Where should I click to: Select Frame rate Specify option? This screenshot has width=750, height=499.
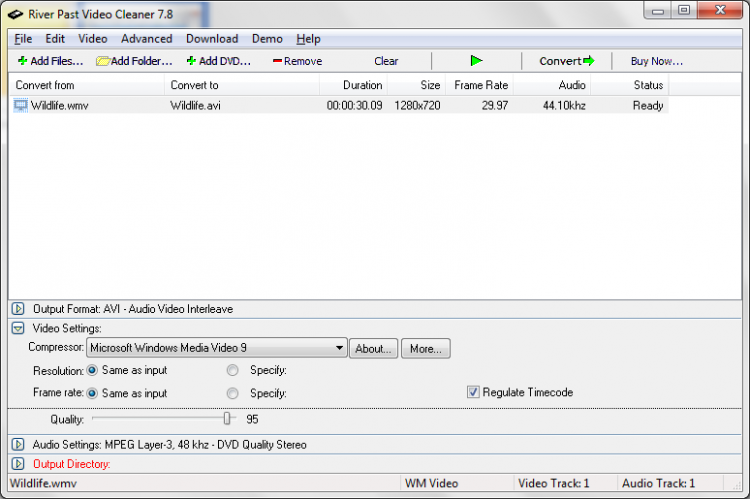[x=232, y=393]
